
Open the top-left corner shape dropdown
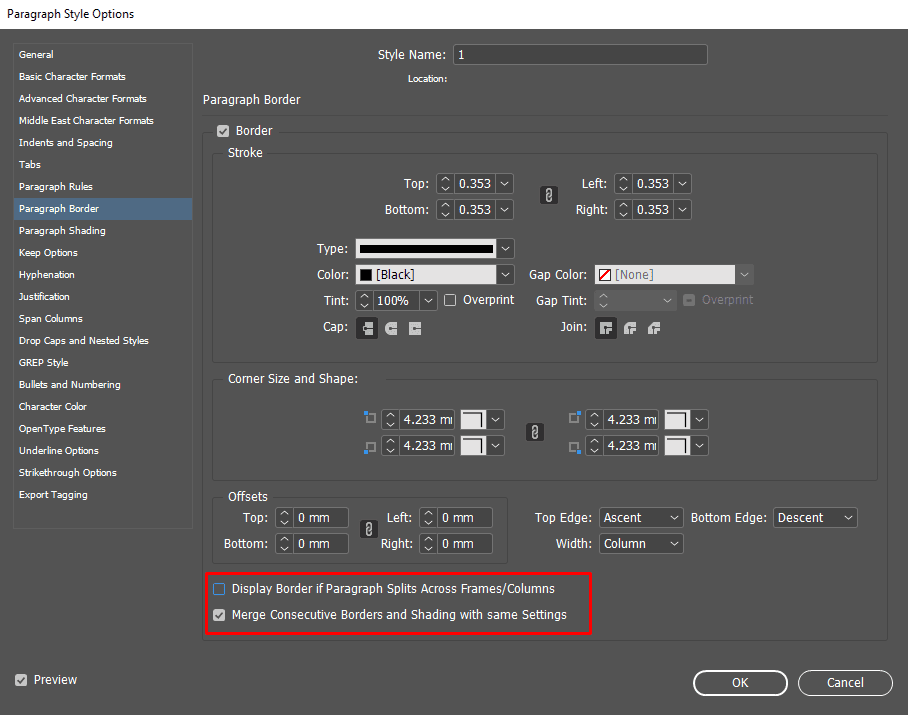[x=496, y=420]
